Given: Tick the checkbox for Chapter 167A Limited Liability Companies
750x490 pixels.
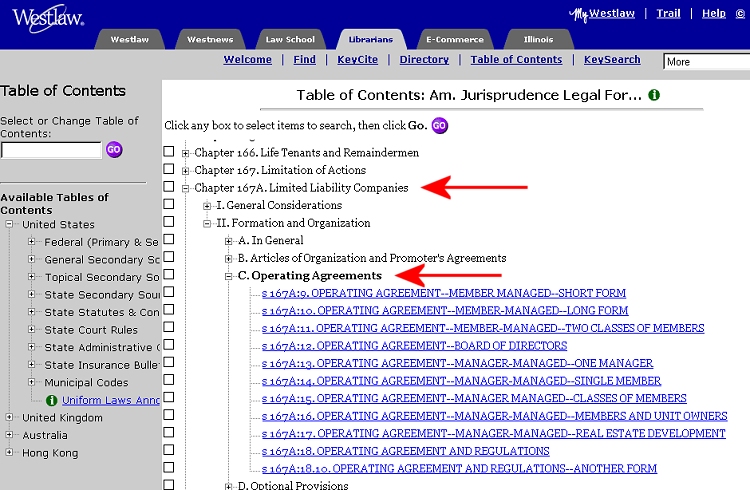Looking at the screenshot, I should (168, 187).
